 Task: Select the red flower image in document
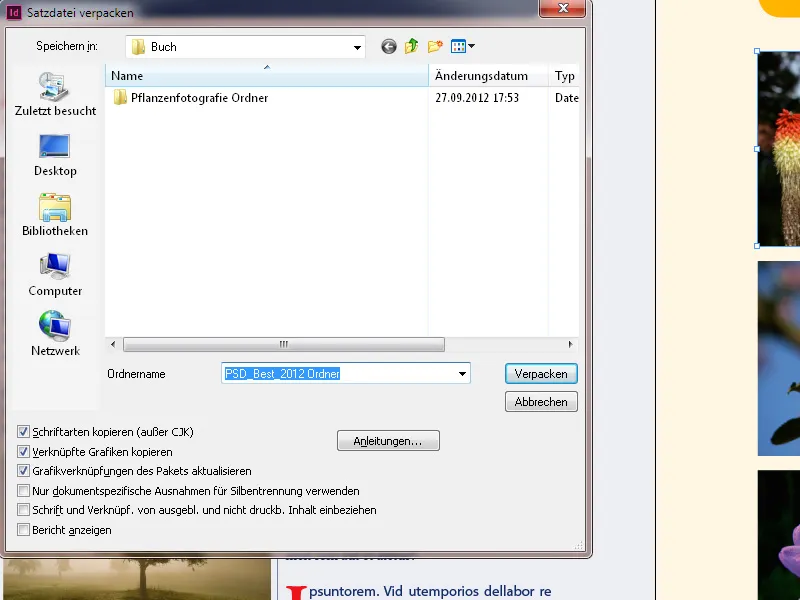pyautogui.click(x=779, y=148)
